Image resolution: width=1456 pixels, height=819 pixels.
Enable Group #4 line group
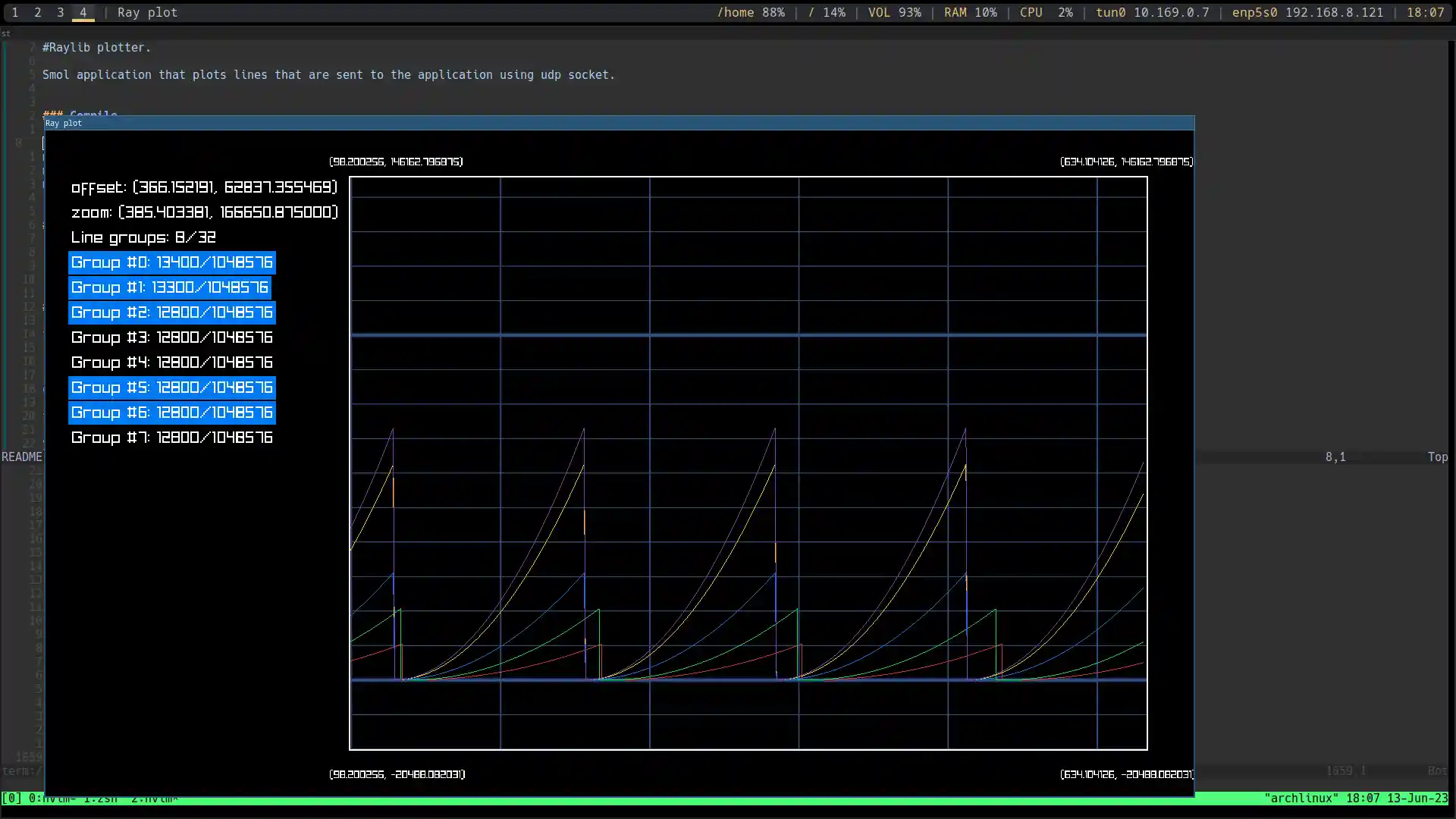tap(171, 362)
